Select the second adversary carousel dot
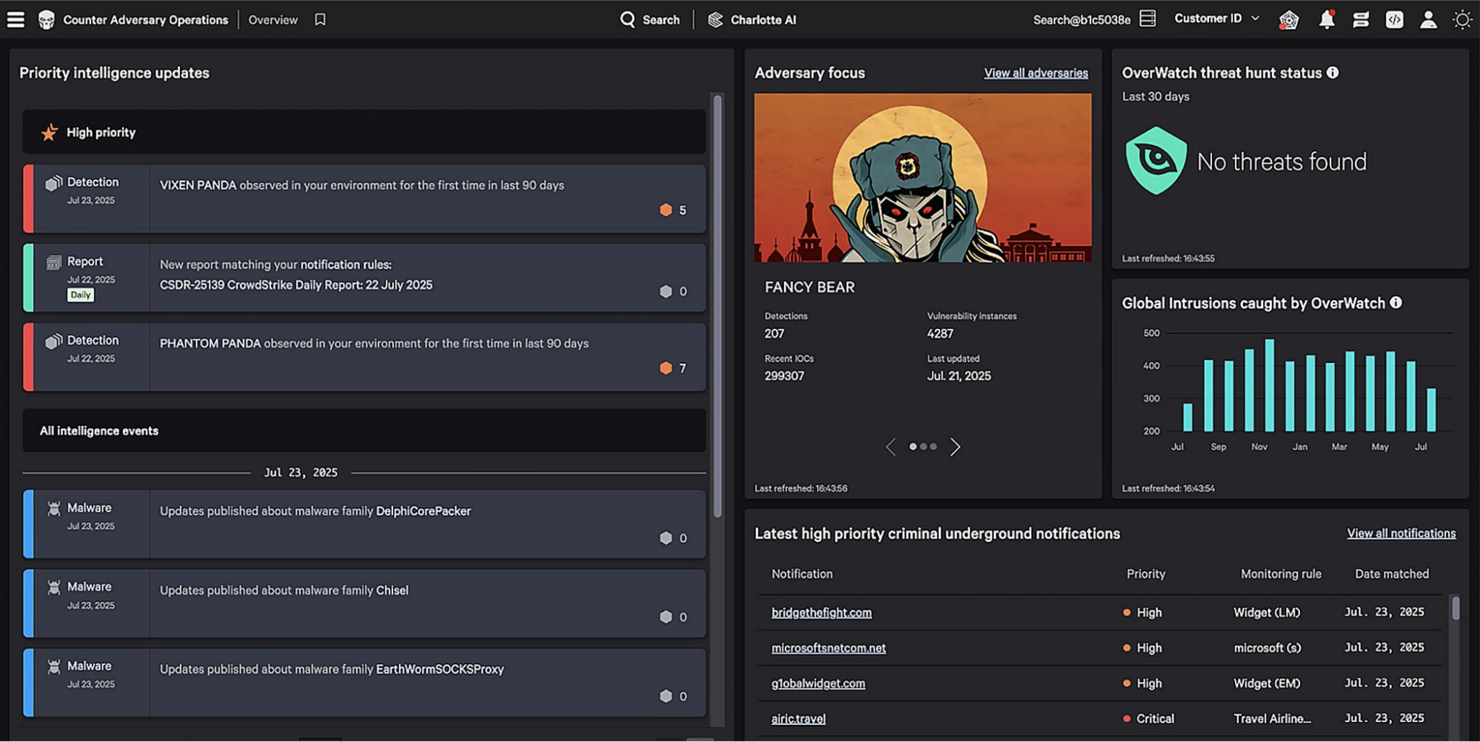The width and height of the screenshot is (1480, 742). click(922, 446)
